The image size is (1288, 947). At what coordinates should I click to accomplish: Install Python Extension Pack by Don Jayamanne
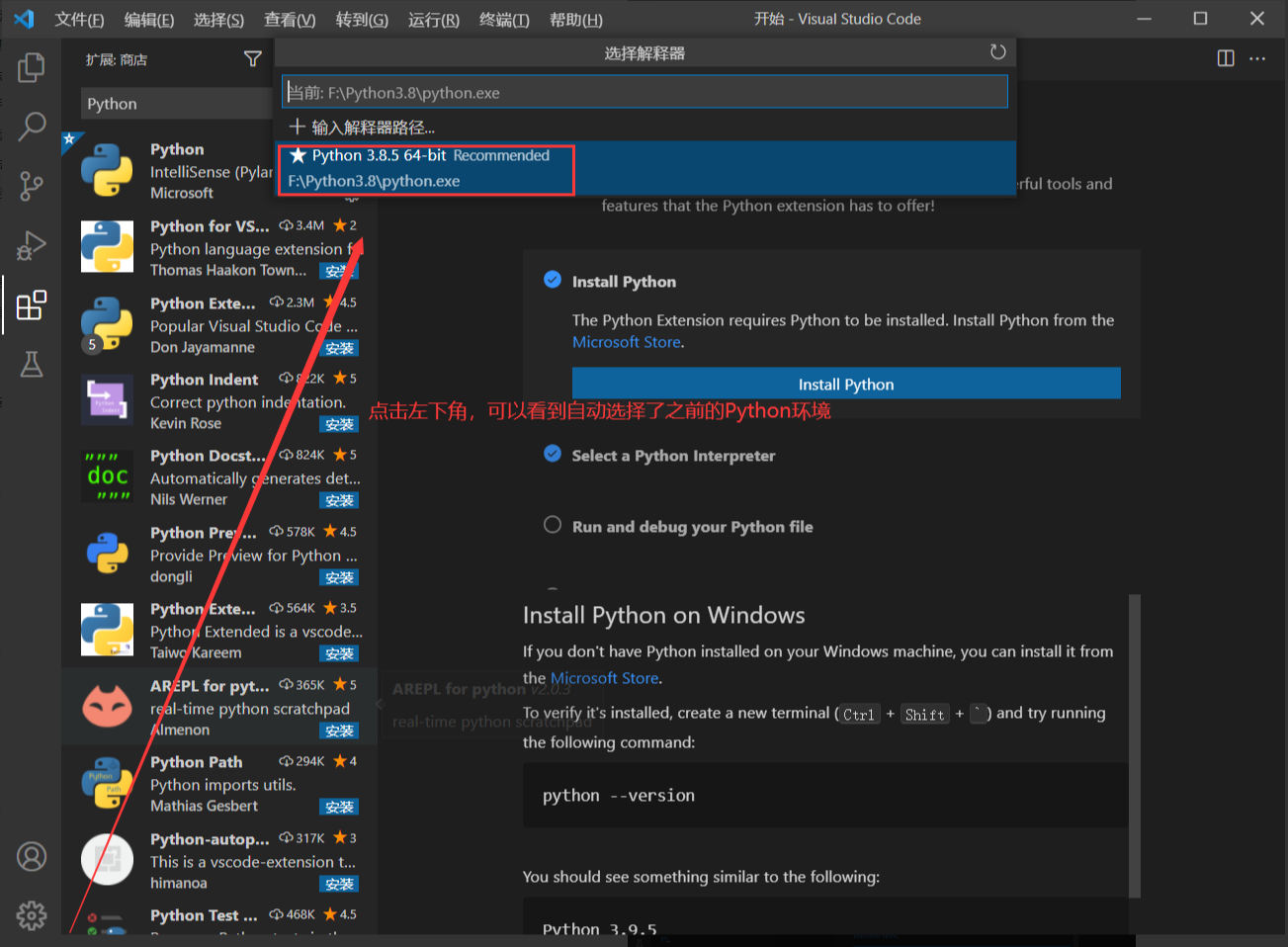click(339, 348)
